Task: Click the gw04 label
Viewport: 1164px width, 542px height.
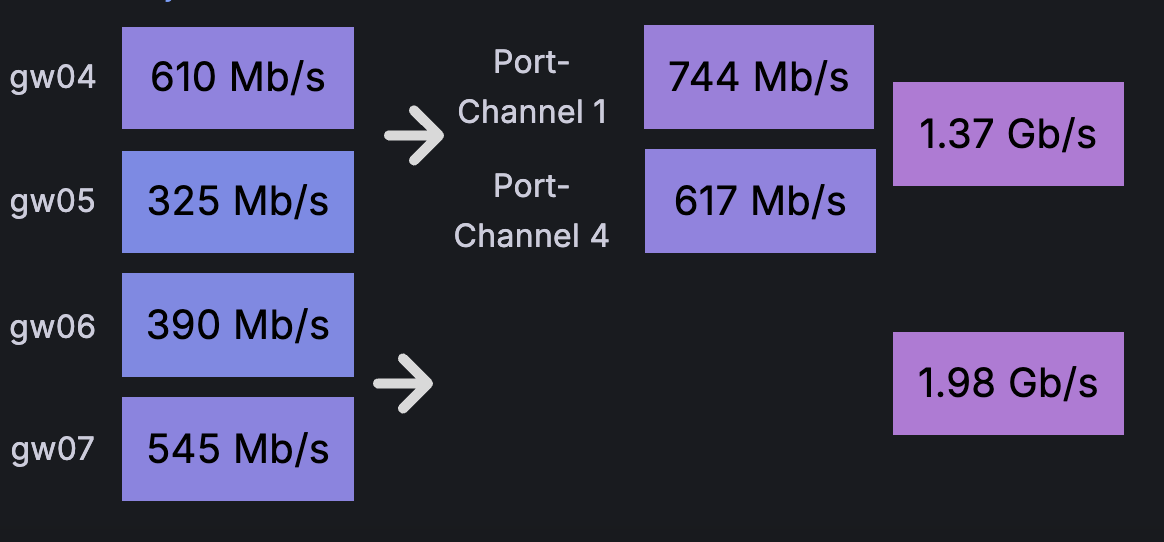Action: (x=53, y=78)
